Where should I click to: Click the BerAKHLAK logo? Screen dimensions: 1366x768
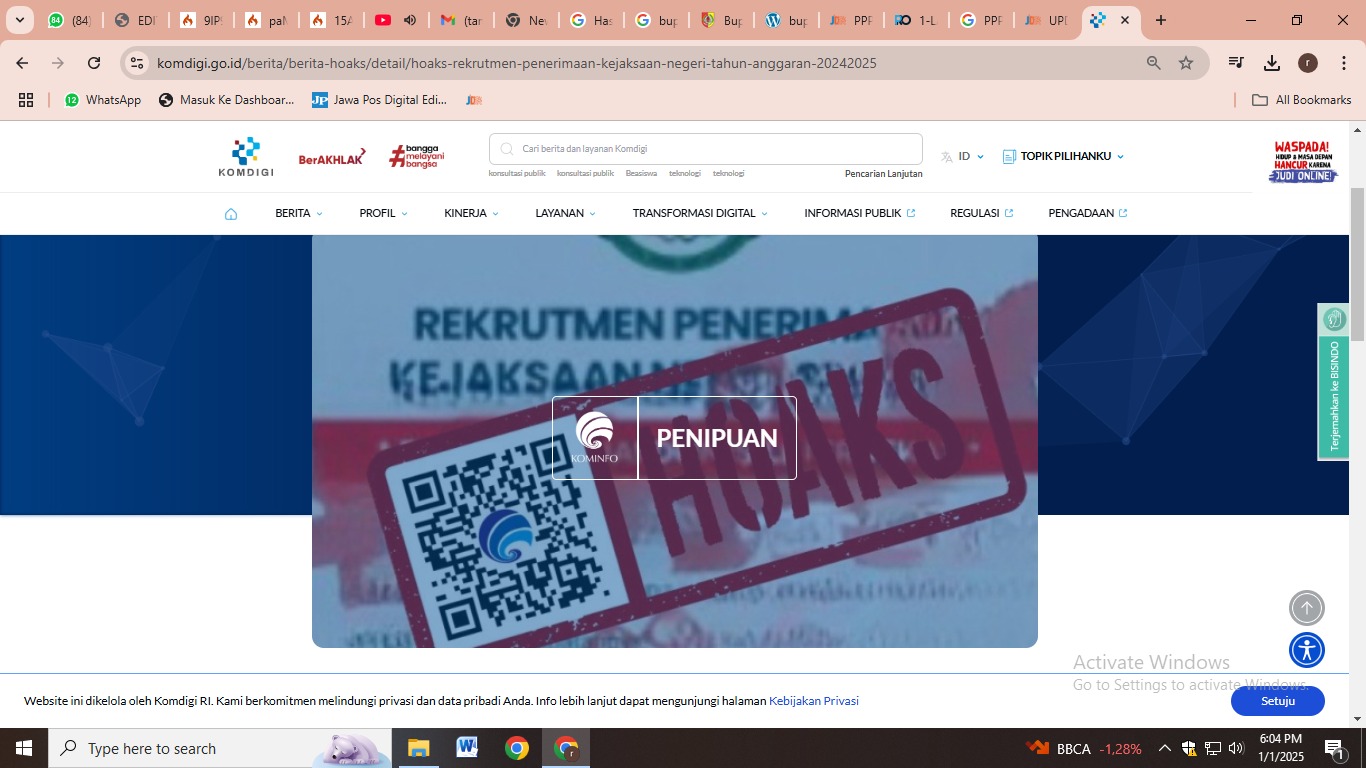[332, 158]
